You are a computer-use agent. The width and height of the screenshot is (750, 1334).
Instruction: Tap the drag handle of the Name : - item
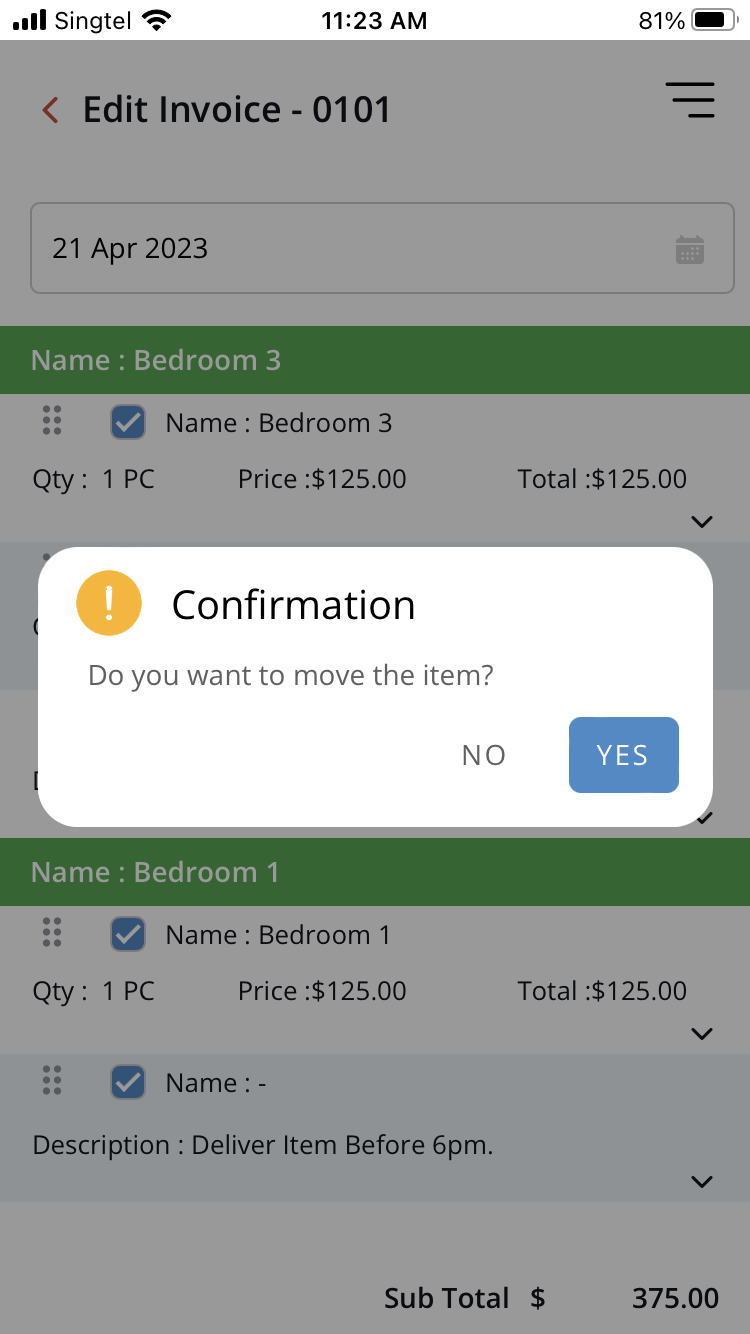click(52, 1081)
